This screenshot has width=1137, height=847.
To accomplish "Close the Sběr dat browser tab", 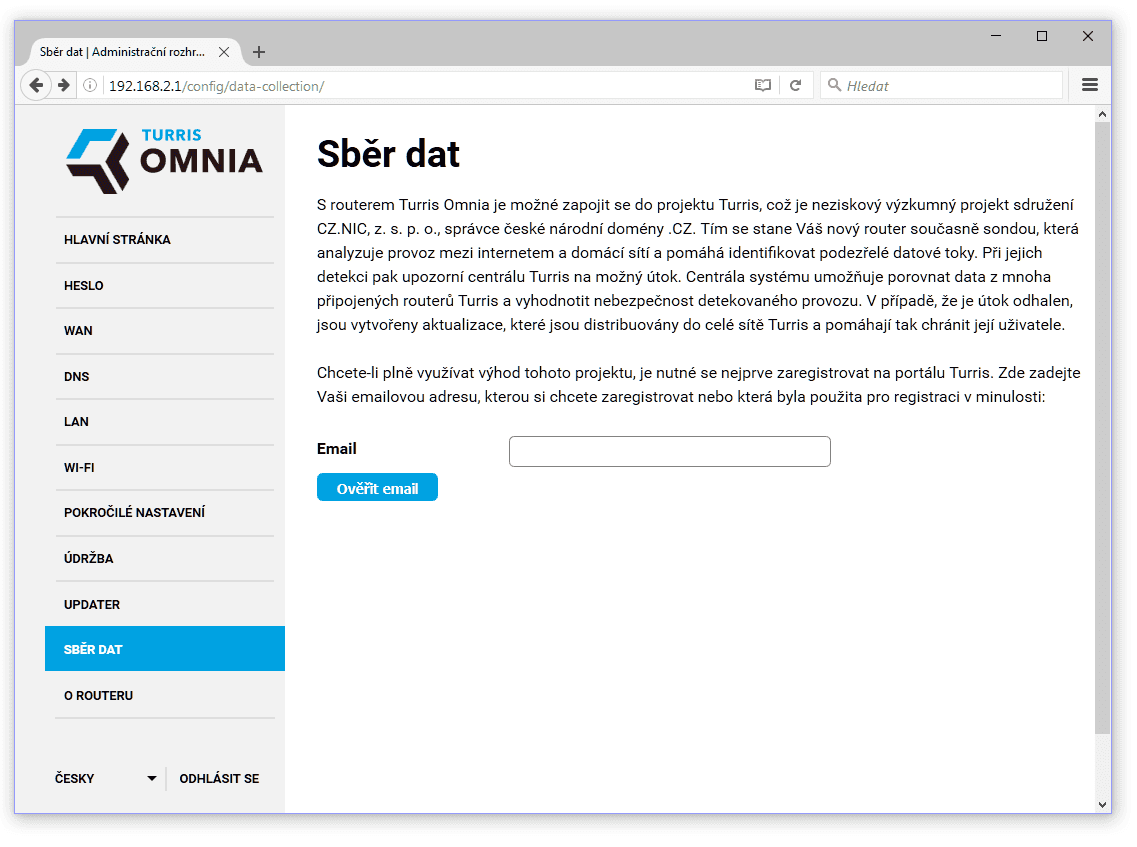I will [x=224, y=52].
